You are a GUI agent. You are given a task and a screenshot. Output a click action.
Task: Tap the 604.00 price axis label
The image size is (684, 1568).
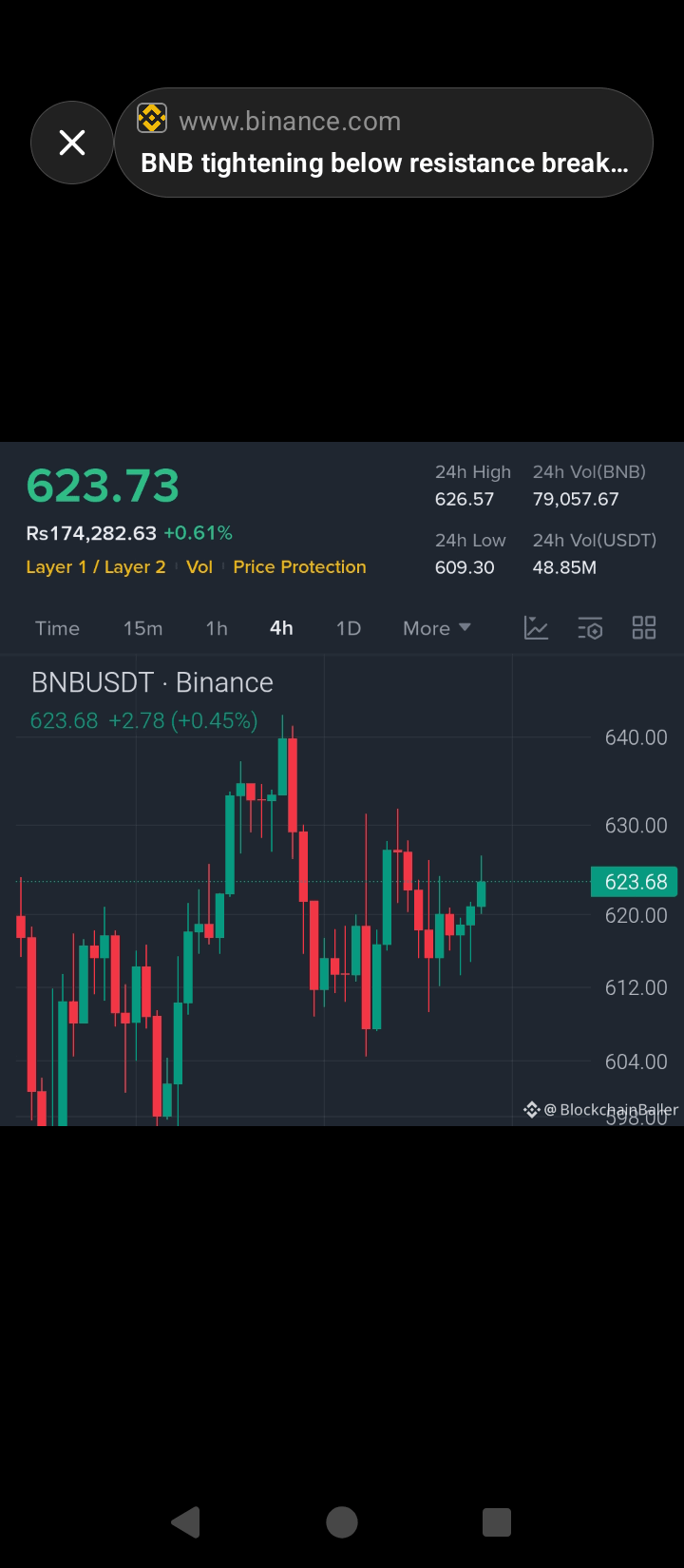click(x=636, y=1061)
